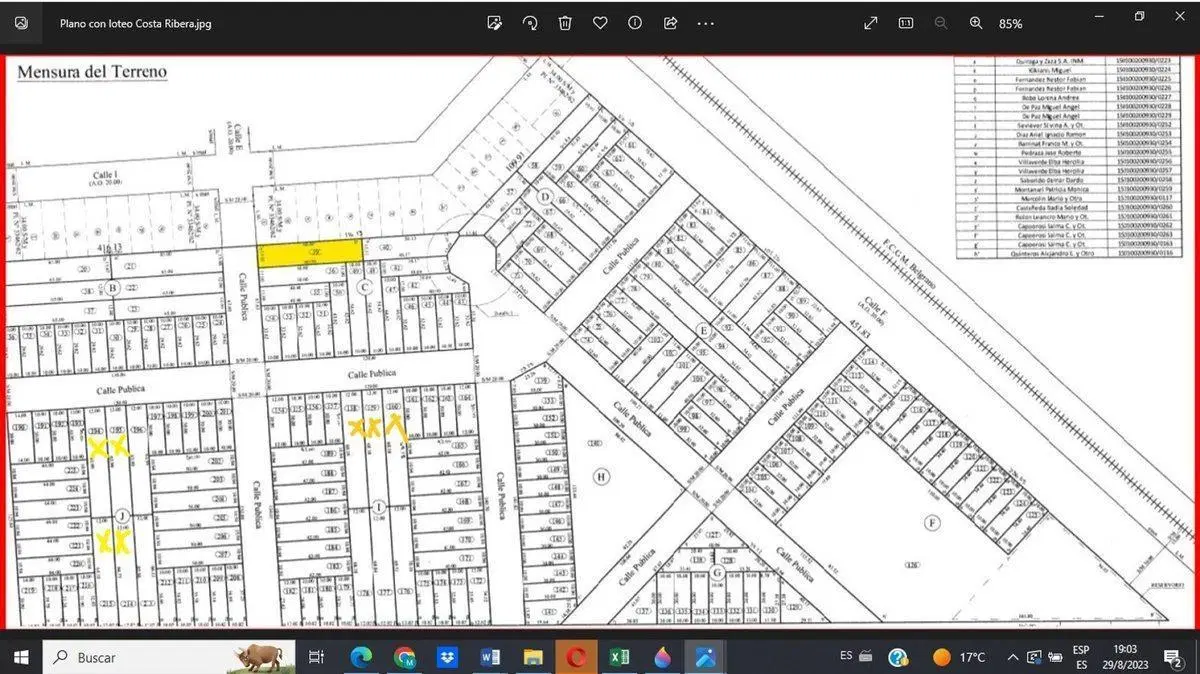1200x674 pixels.
Task: Open Google Chrome from the taskbar
Action: (x=404, y=657)
